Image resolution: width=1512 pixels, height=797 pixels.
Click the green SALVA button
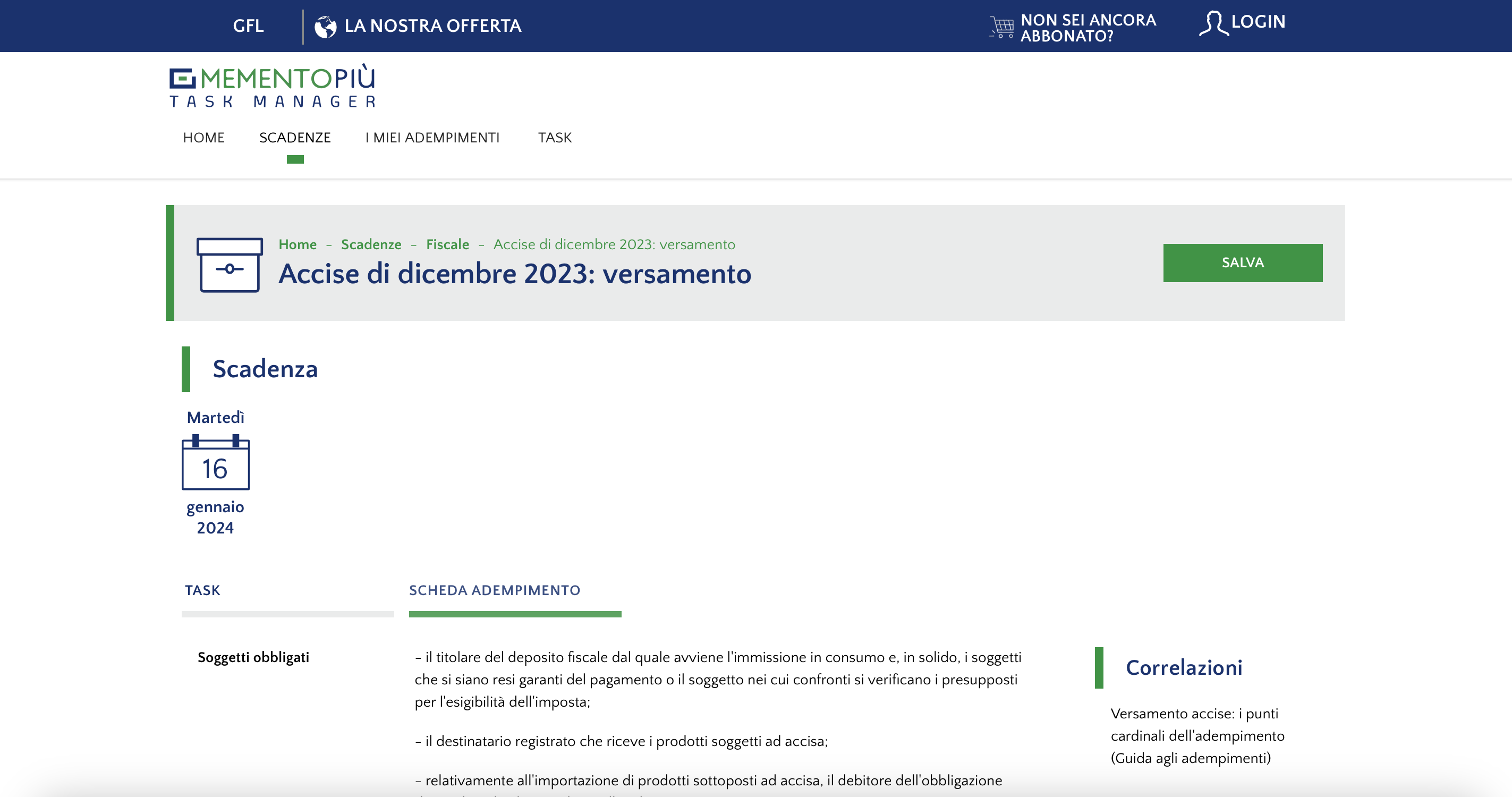tap(1243, 262)
